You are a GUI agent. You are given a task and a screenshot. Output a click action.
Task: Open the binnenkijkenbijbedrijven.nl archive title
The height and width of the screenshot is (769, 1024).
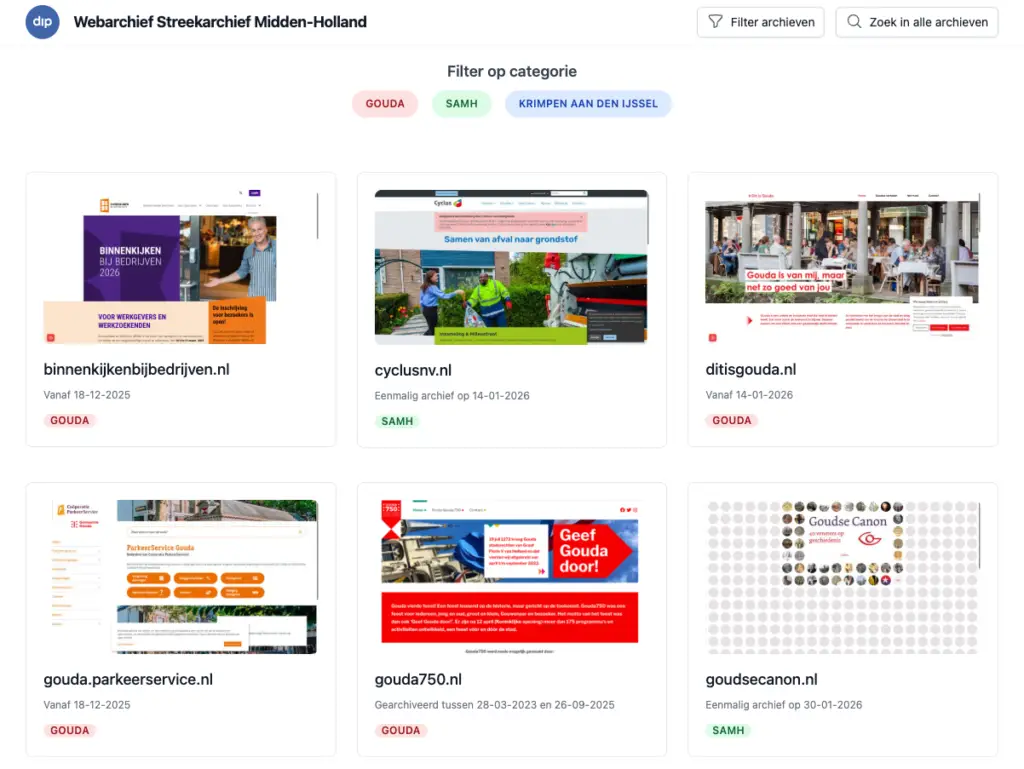pyautogui.click(x=136, y=369)
